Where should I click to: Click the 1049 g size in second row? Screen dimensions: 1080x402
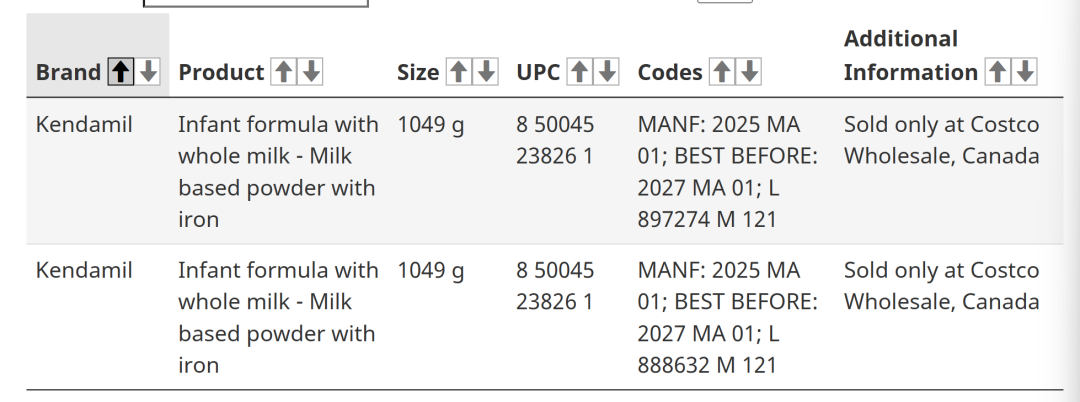pos(430,270)
